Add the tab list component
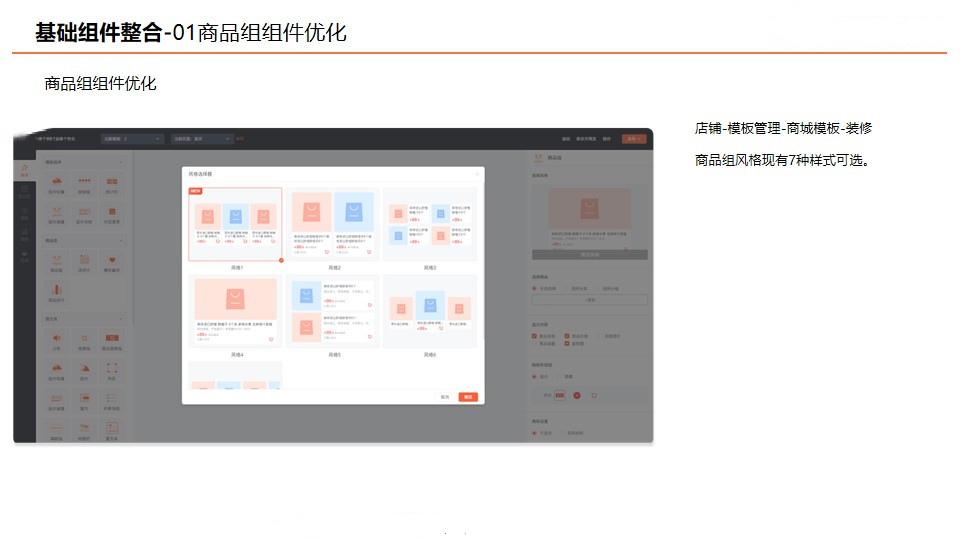This screenshot has height=540, width=960. click(84, 263)
